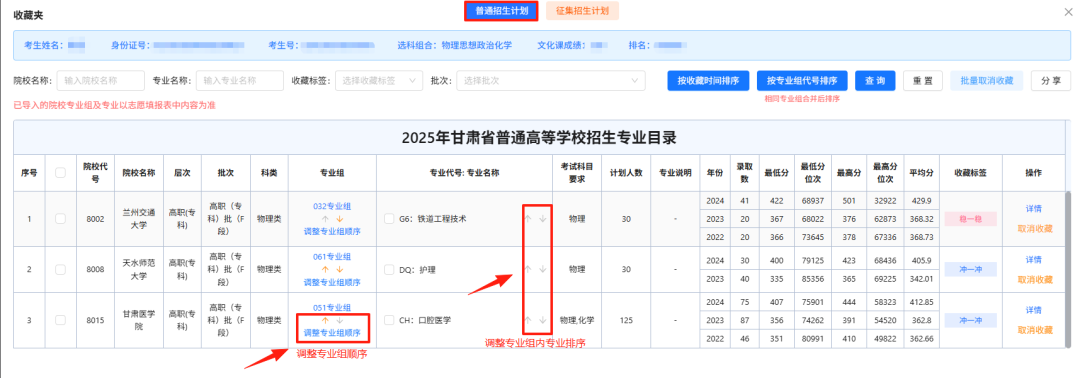Click the 冲一冲 tag for 天水师范大学
Viewport: 1080px width, 378px height.
970,269
